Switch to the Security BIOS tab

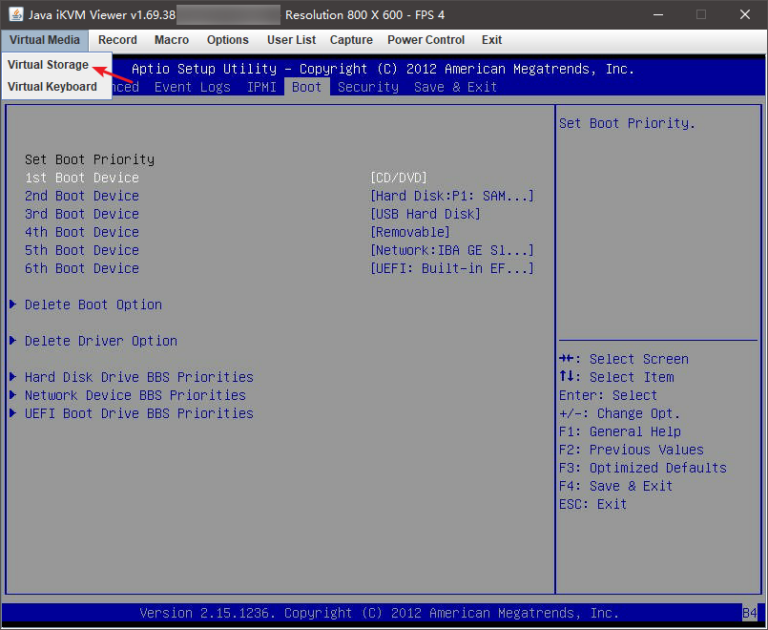368,87
